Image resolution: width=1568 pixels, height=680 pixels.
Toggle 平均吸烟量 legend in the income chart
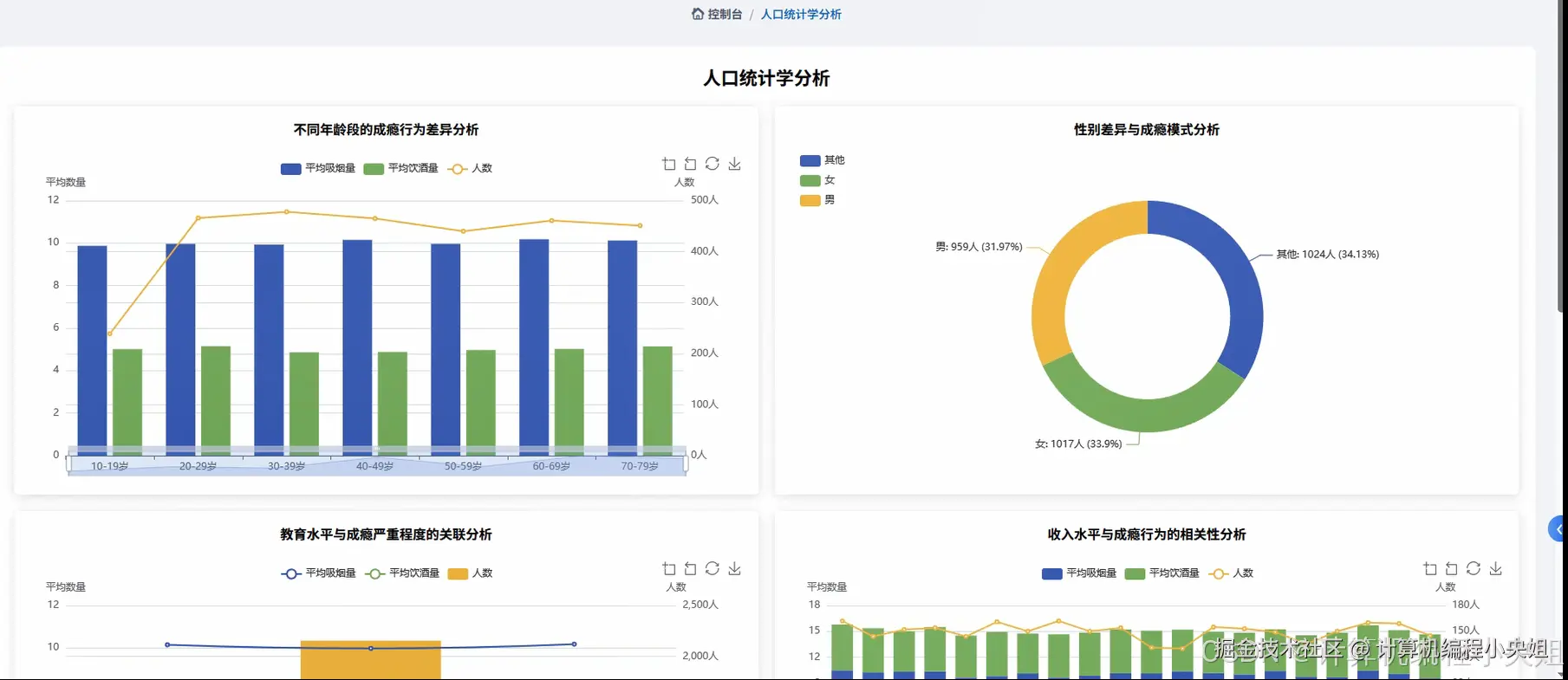(1079, 573)
